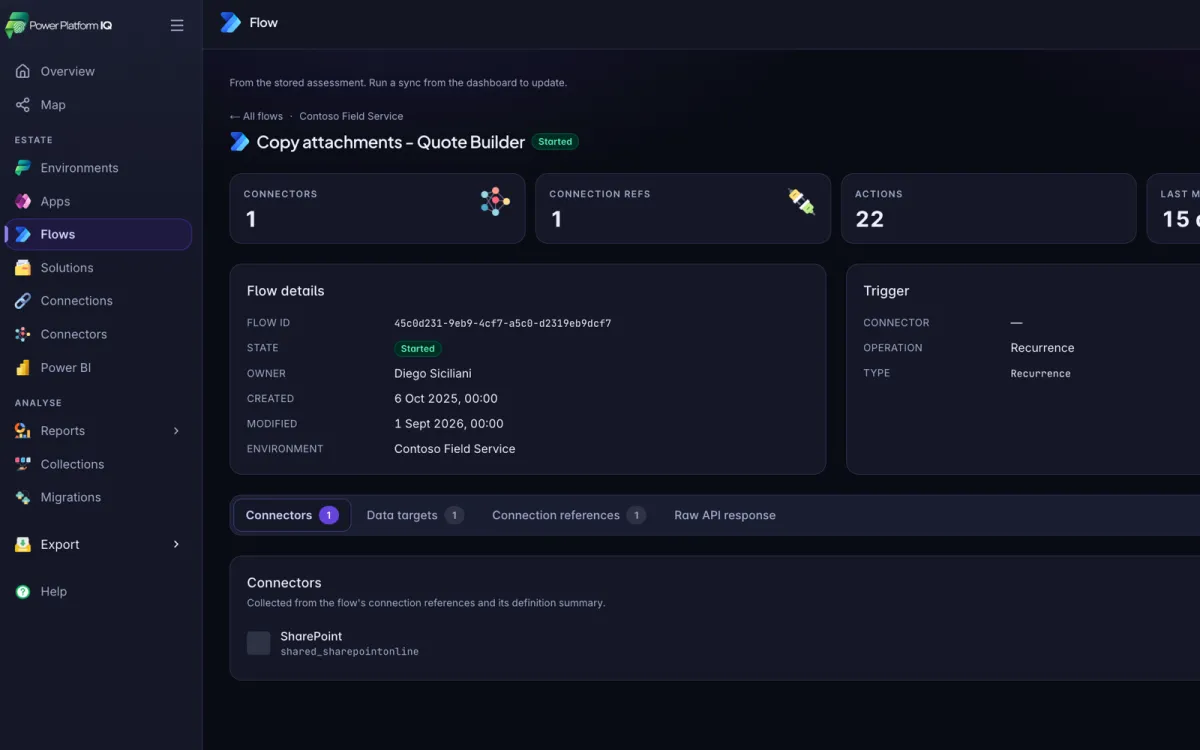
Task: Click the Export download icon
Action: pyautogui.click(x=22, y=544)
